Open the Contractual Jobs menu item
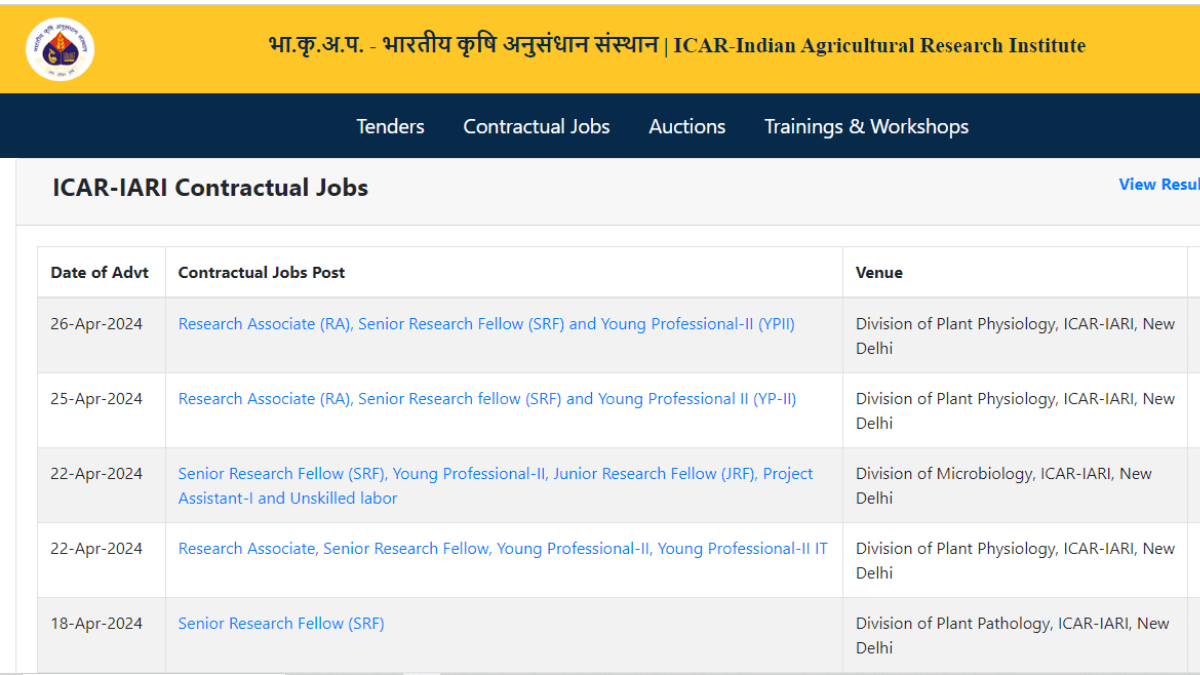 click(x=536, y=127)
